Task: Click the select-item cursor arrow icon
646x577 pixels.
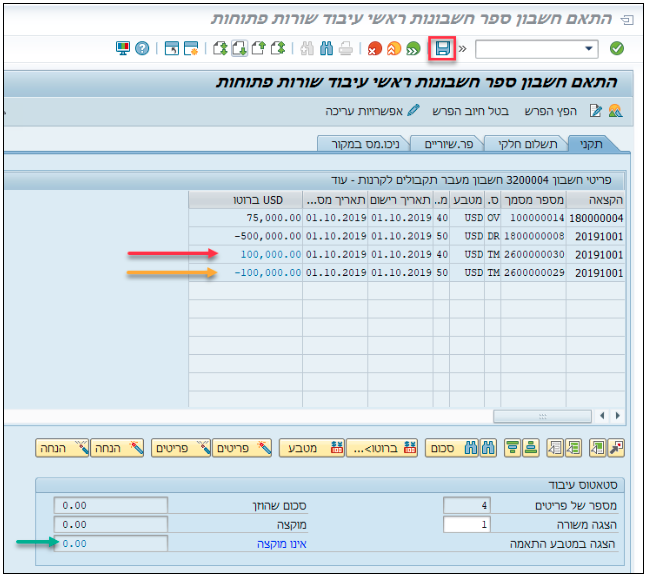Action: coord(616,448)
